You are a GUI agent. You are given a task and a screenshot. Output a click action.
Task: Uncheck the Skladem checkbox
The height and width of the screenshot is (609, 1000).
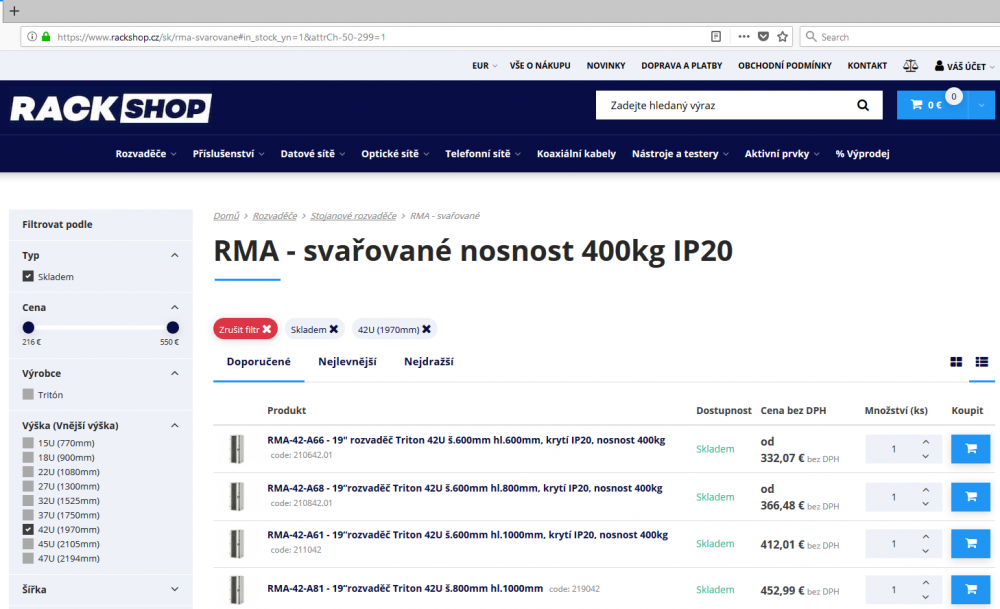[28, 276]
